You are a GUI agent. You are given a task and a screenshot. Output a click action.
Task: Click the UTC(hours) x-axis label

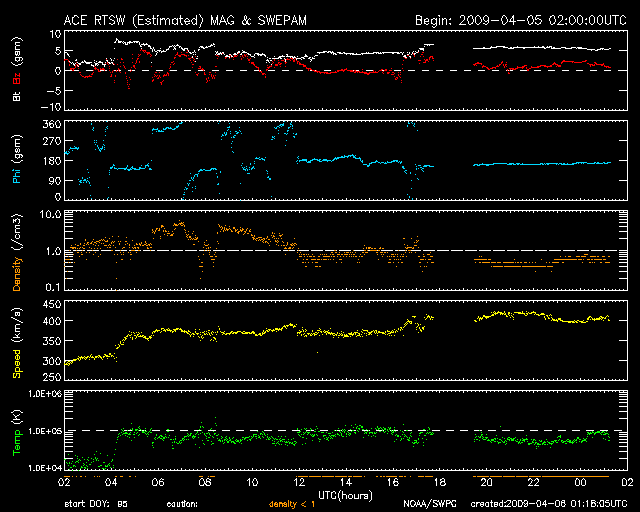click(346, 495)
